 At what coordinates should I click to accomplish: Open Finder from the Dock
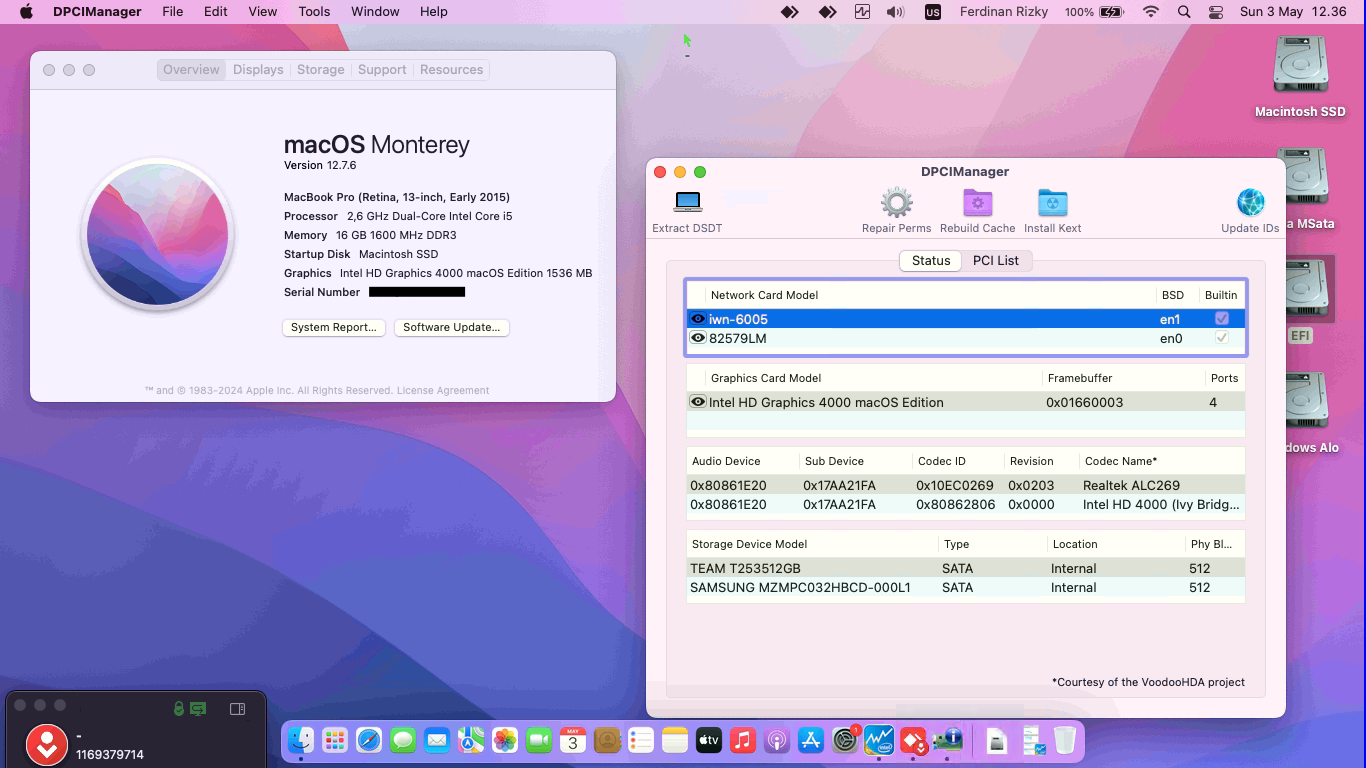(301, 740)
